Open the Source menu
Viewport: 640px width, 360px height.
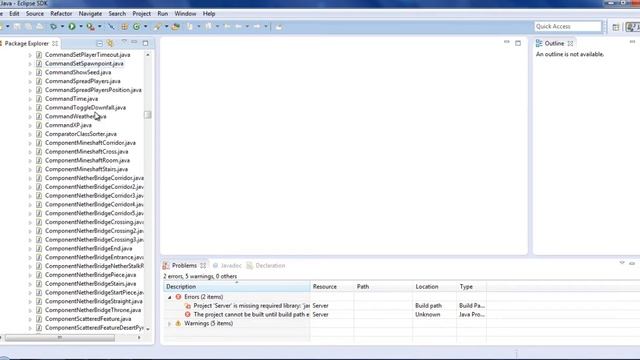(35, 13)
